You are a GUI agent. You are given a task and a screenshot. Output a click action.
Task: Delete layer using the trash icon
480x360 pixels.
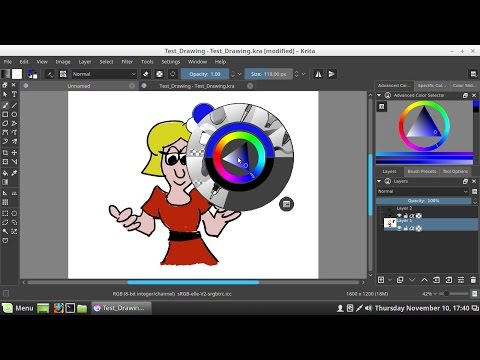click(473, 280)
